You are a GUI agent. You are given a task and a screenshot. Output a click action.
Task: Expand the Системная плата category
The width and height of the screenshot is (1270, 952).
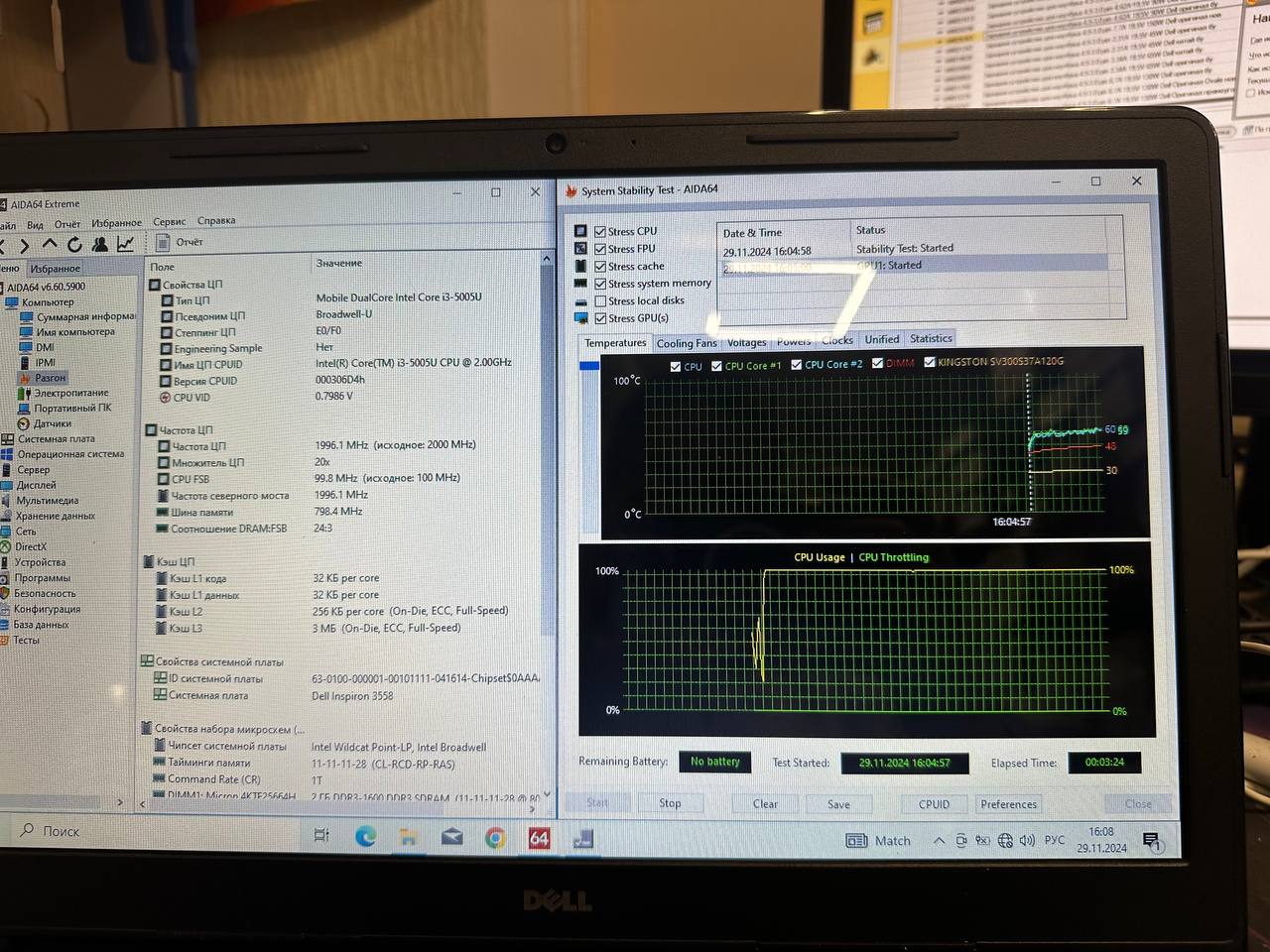click(49, 439)
